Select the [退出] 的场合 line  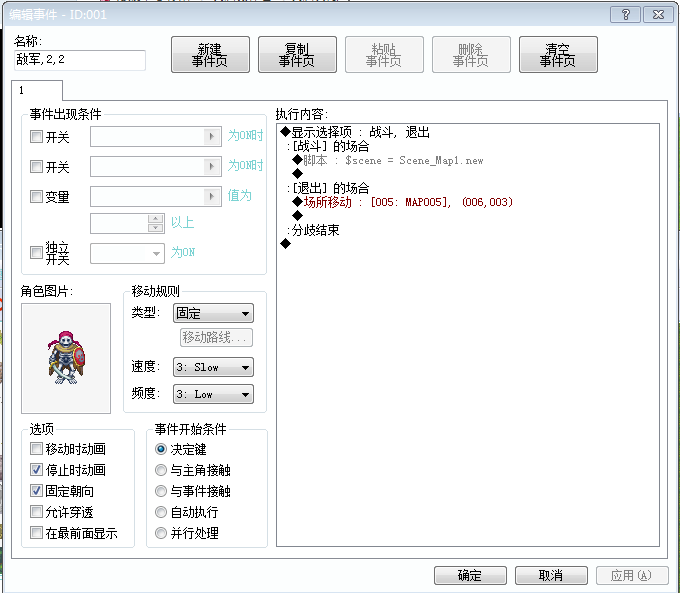point(328,188)
